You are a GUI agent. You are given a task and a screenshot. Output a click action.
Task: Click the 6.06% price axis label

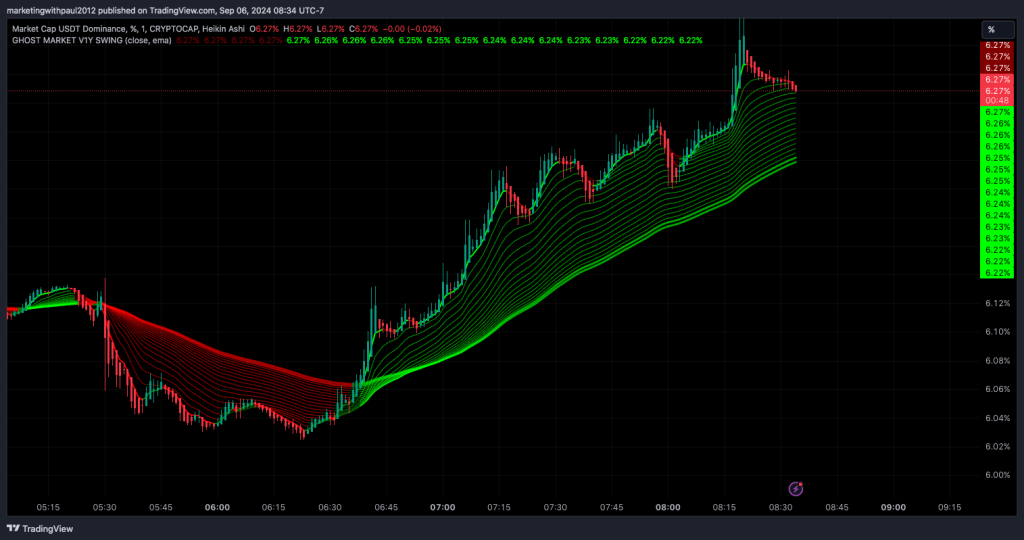pos(998,389)
